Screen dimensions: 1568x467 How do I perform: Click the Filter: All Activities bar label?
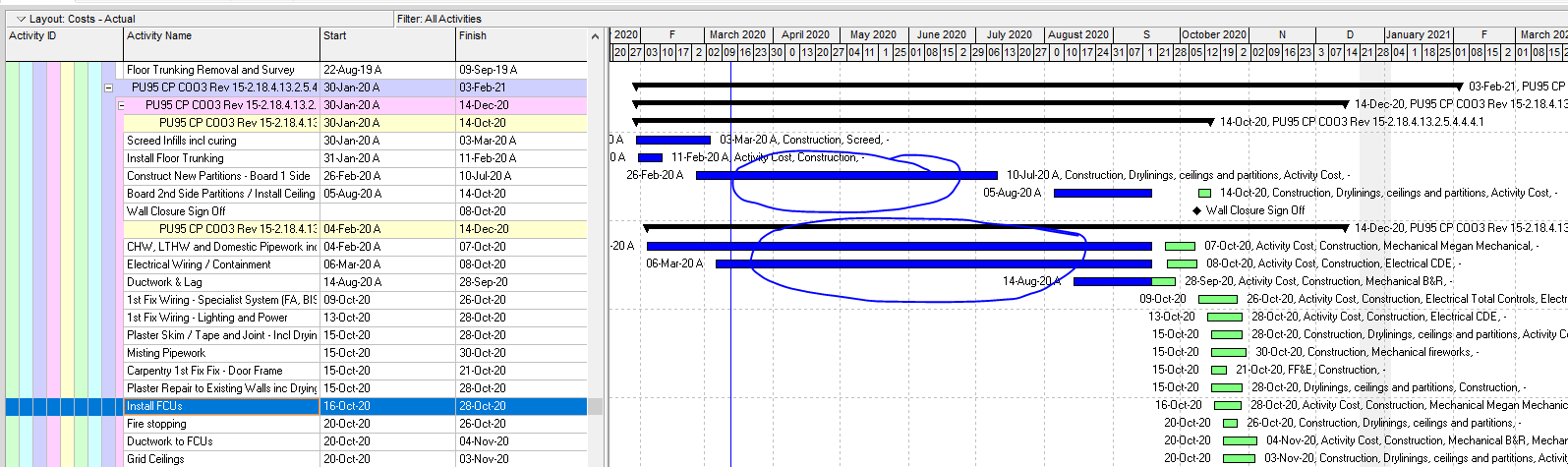pyautogui.click(x=439, y=19)
